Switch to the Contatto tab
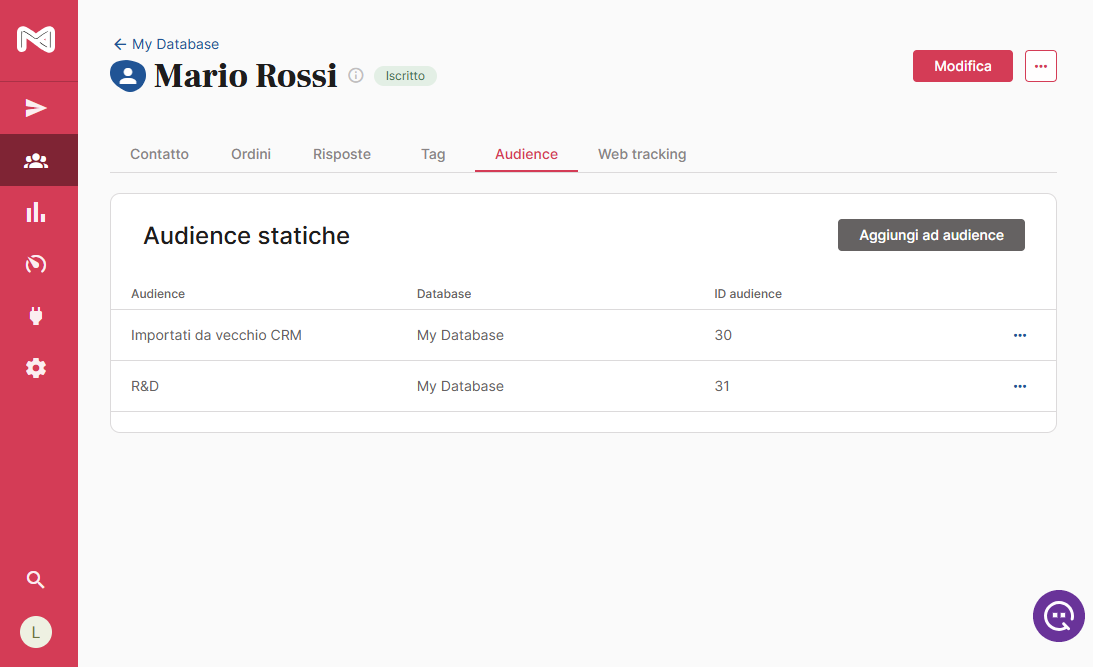1093x667 pixels. coord(159,154)
